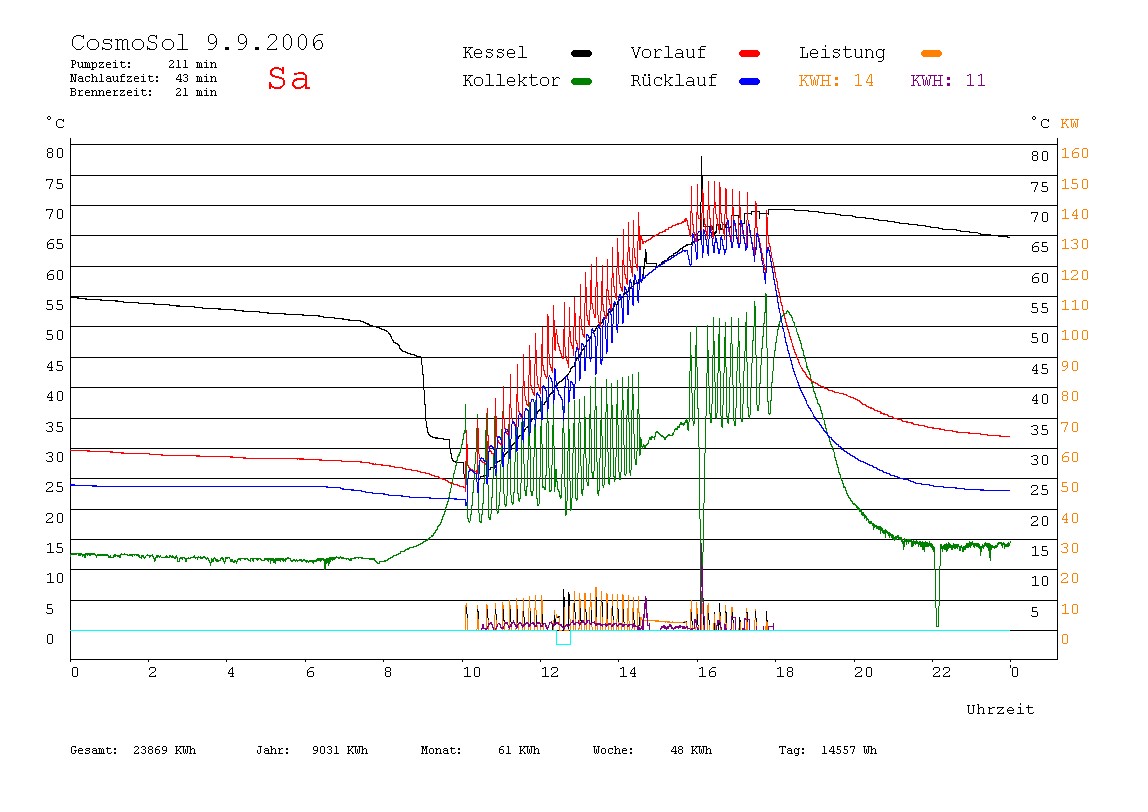Select the "Woche:" footer label
1148x812 pixels.
(x=613, y=750)
